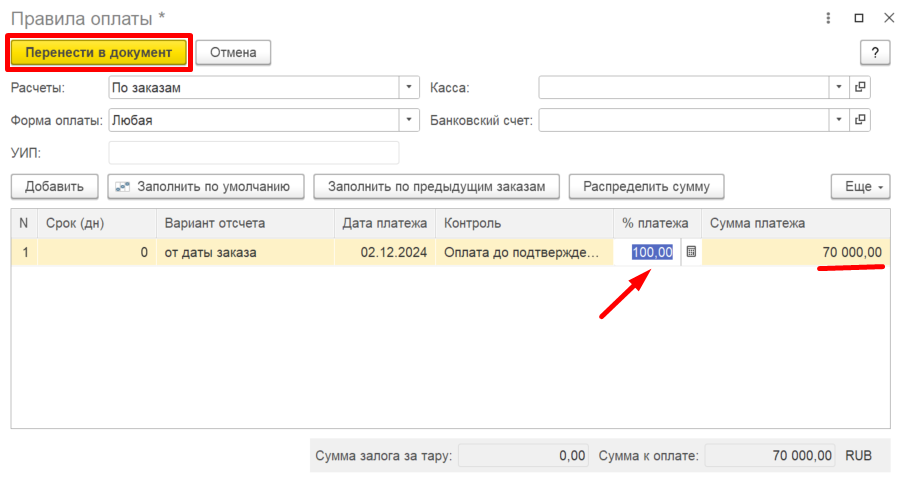Click the Сумма к оплате field 70 000,00

[770, 456]
